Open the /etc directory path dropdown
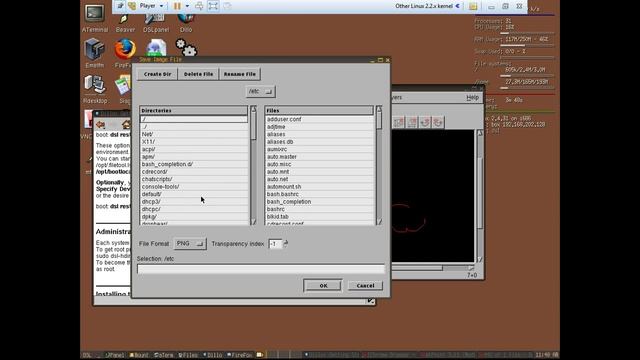The image size is (640, 360). pos(260,91)
